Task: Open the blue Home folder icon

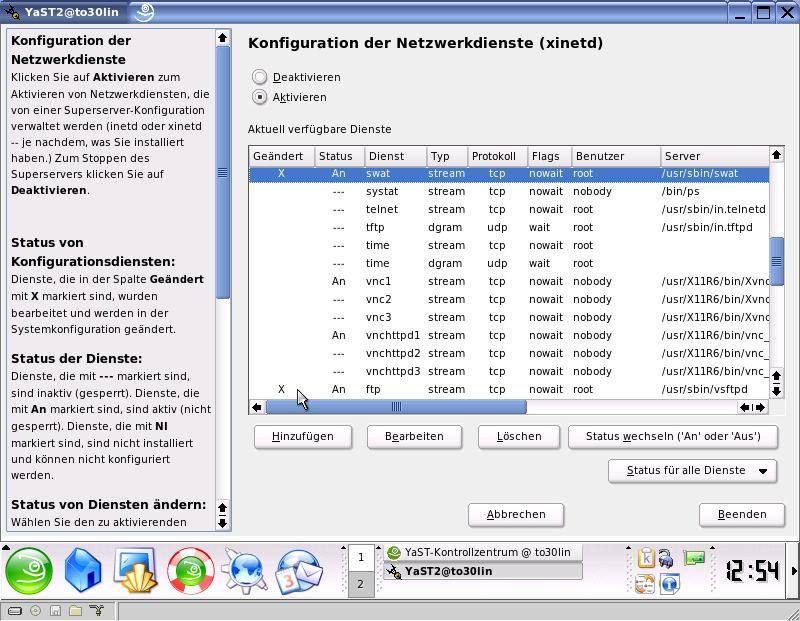Action: point(83,571)
